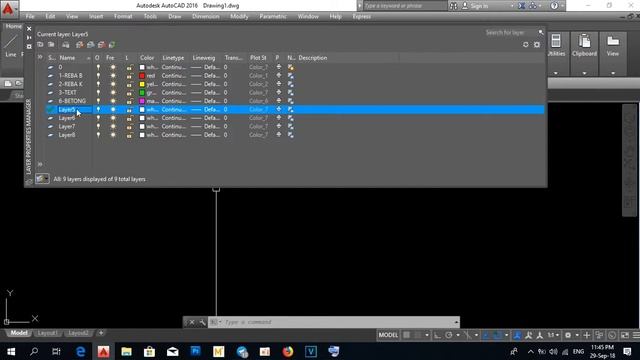Open the View panel in ribbon
Screen dimensions: 640x360
pyautogui.click(x=613, y=46)
